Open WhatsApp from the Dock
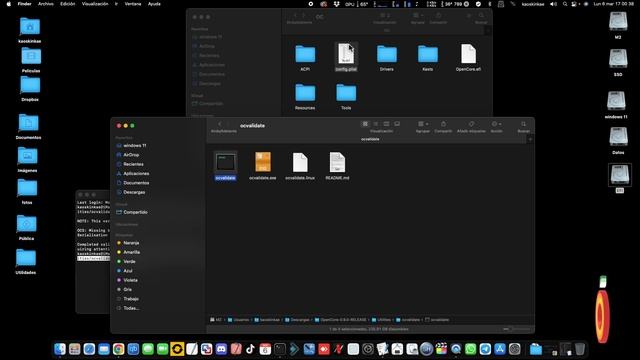This screenshot has height=360, width=640. coord(471,349)
